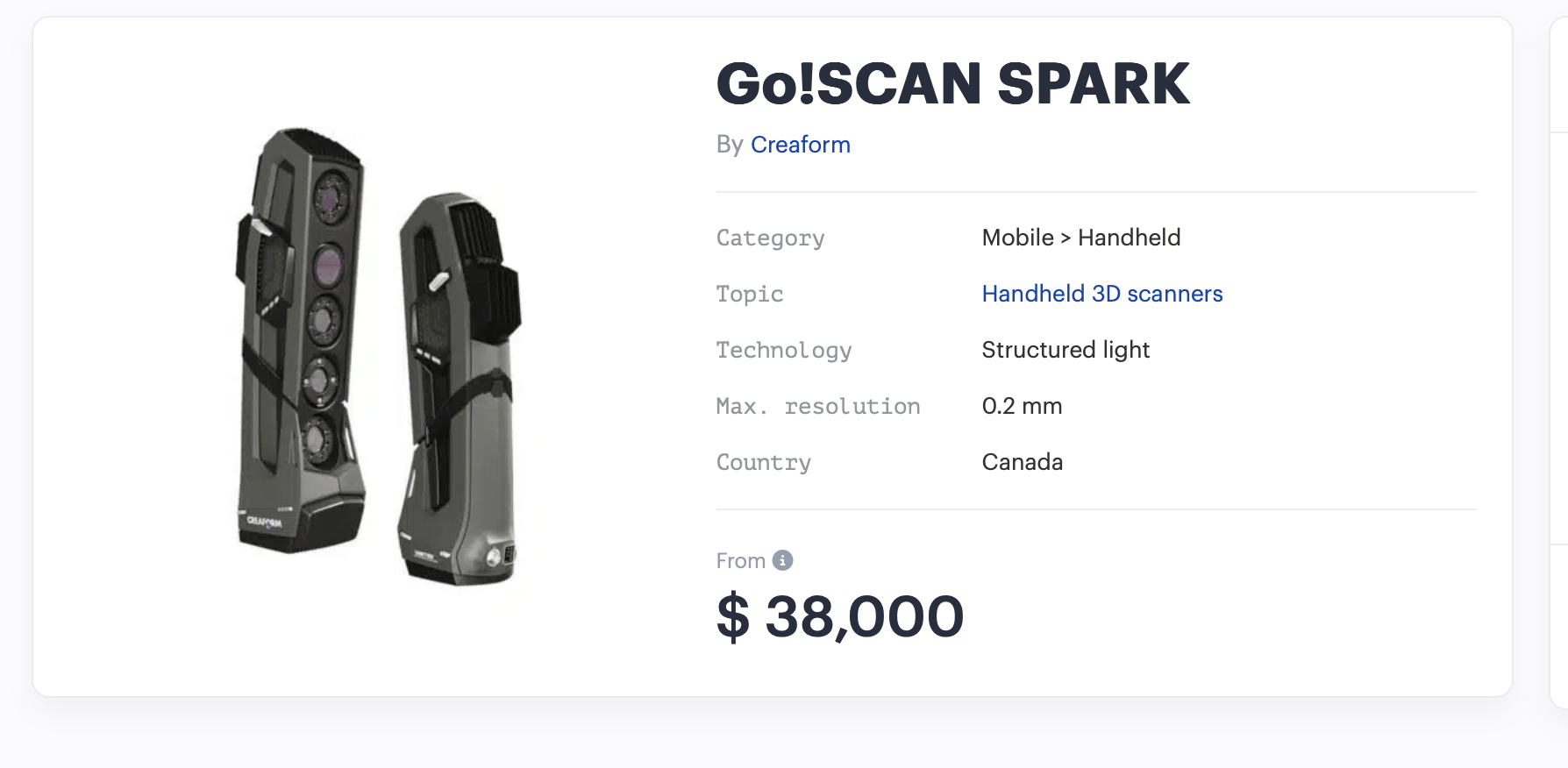Click the $ 38,000 price
This screenshot has width=1568, height=768.
point(839,616)
